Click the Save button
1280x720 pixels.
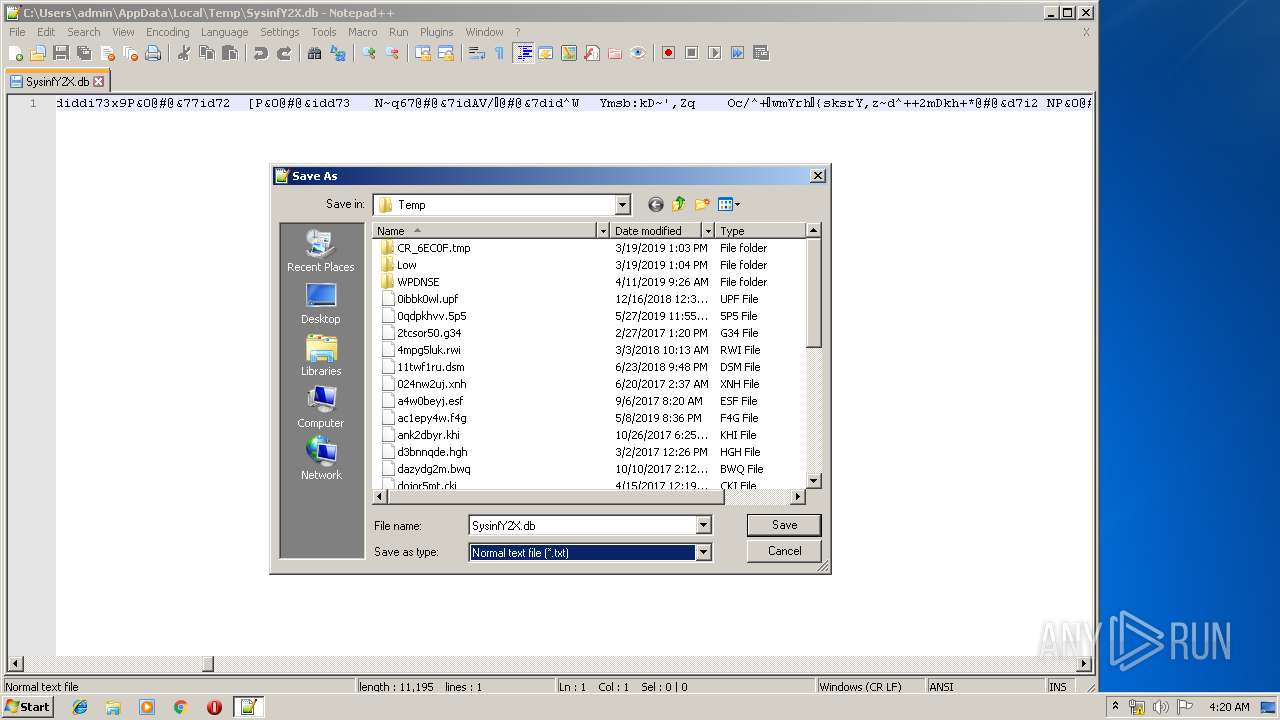tap(784, 525)
